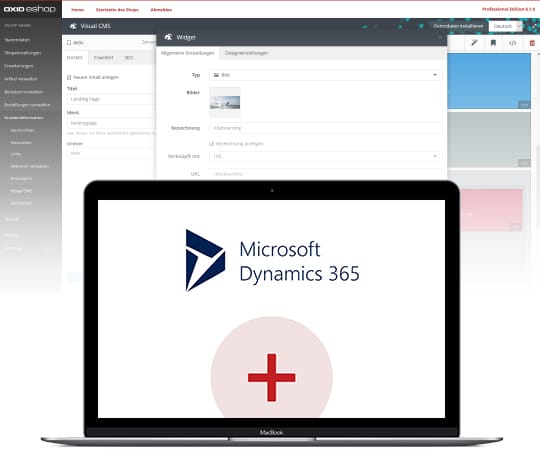The height and width of the screenshot is (460, 540).
Task: Click the Home link in top bar
Action: 77,10
